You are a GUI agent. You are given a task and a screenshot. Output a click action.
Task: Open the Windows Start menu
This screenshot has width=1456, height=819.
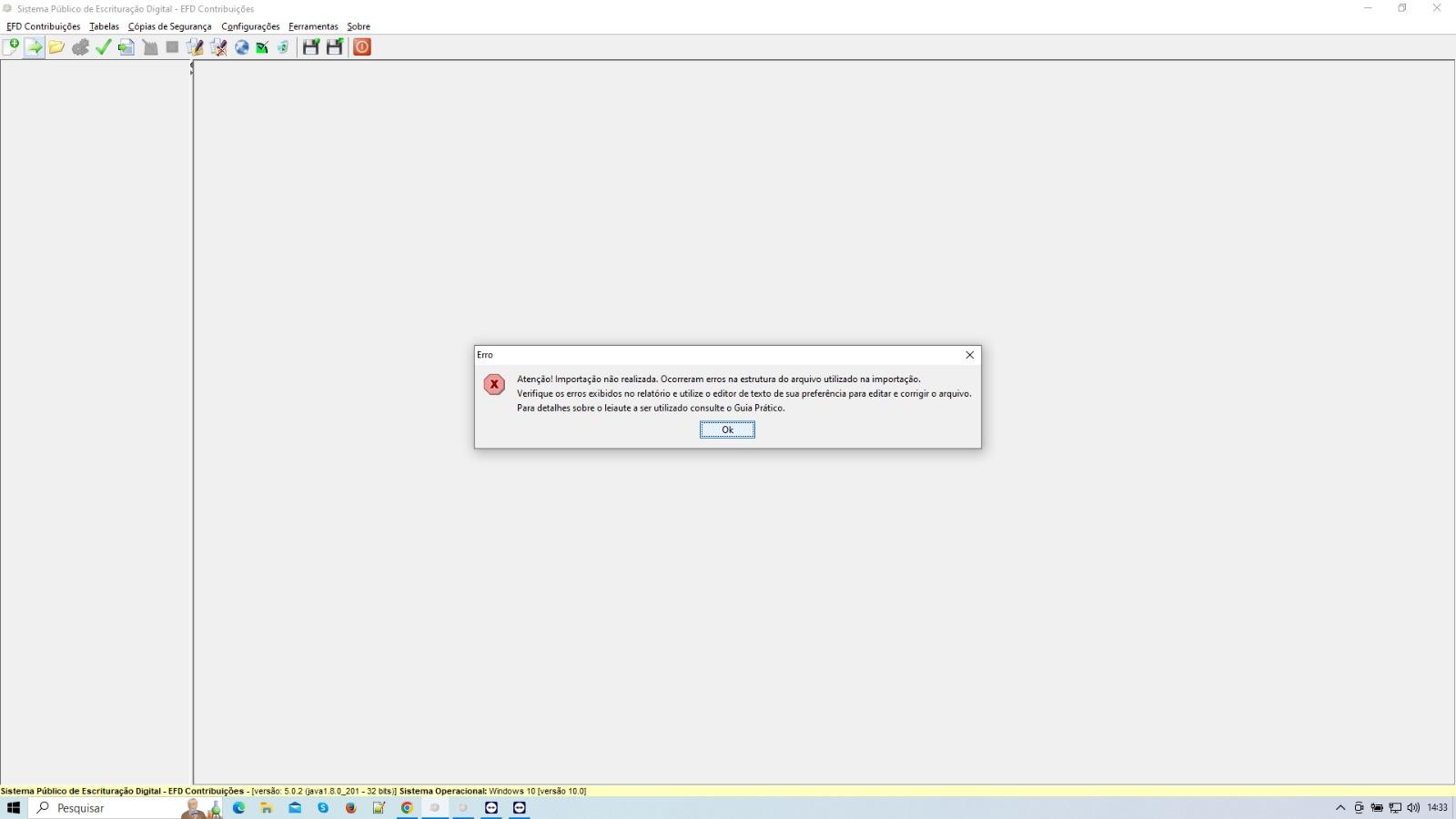pos(14,808)
